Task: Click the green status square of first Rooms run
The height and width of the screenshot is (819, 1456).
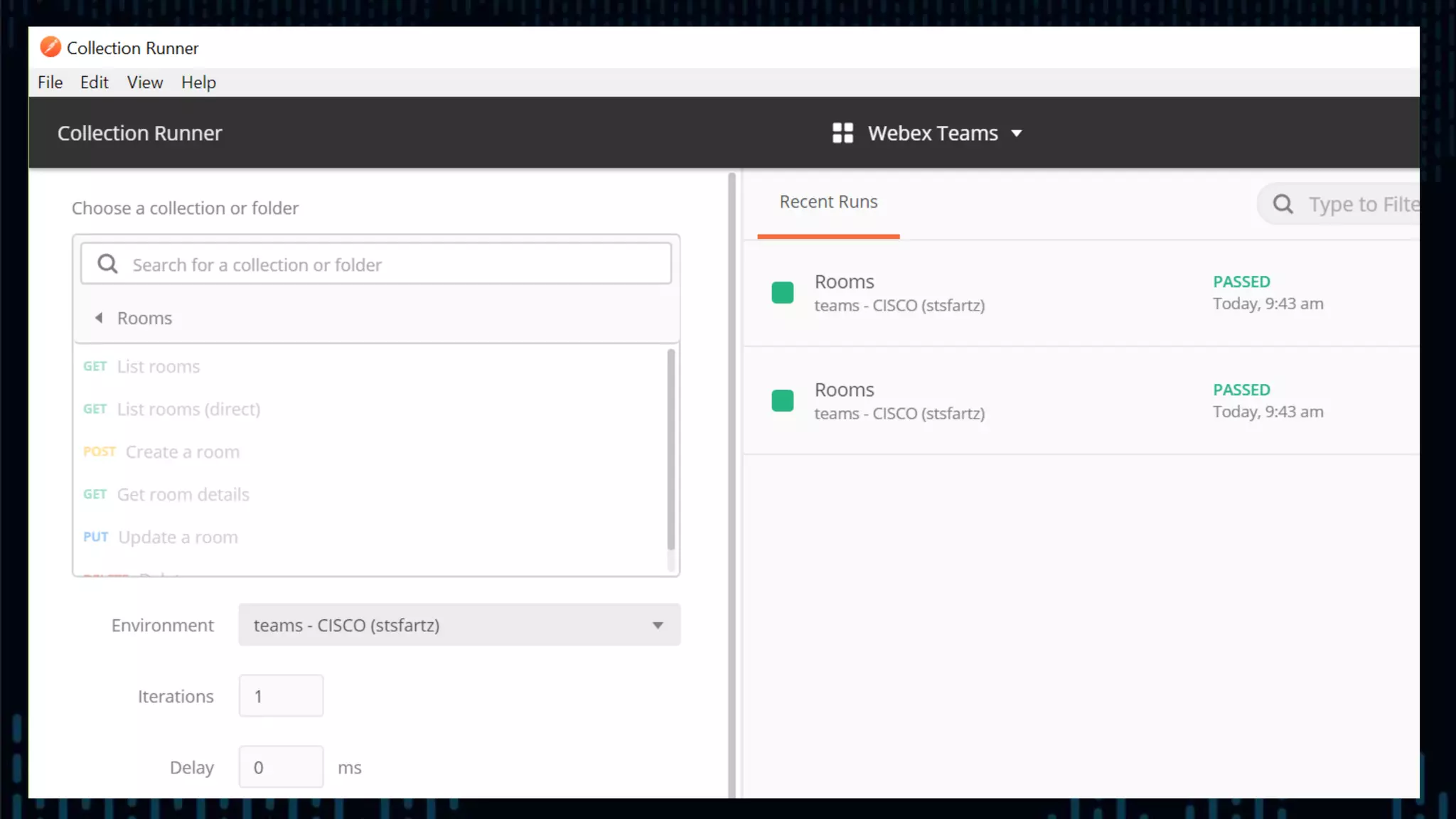Action: tap(782, 293)
